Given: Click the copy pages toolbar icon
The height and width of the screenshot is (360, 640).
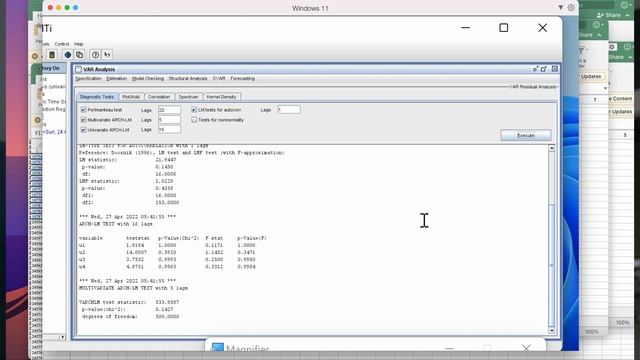Looking at the screenshot, I should pyautogui.click(x=80, y=55).
